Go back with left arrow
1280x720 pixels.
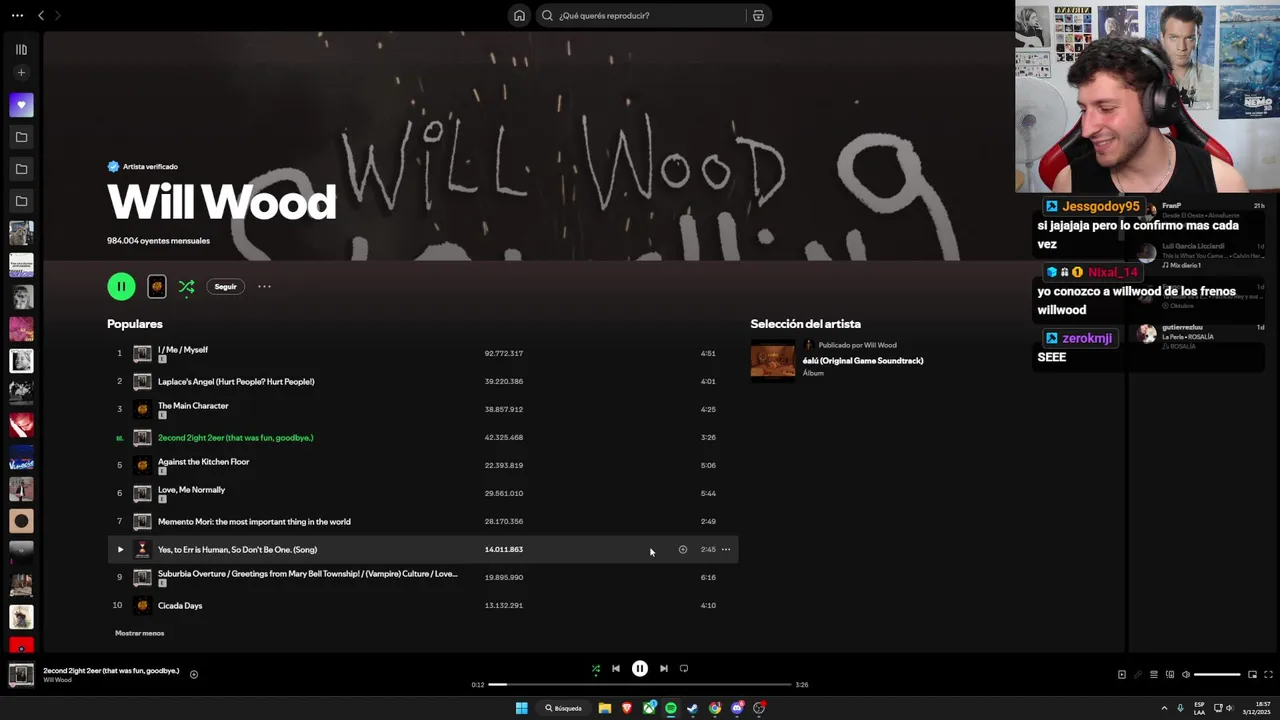click(x=41, y=15)
